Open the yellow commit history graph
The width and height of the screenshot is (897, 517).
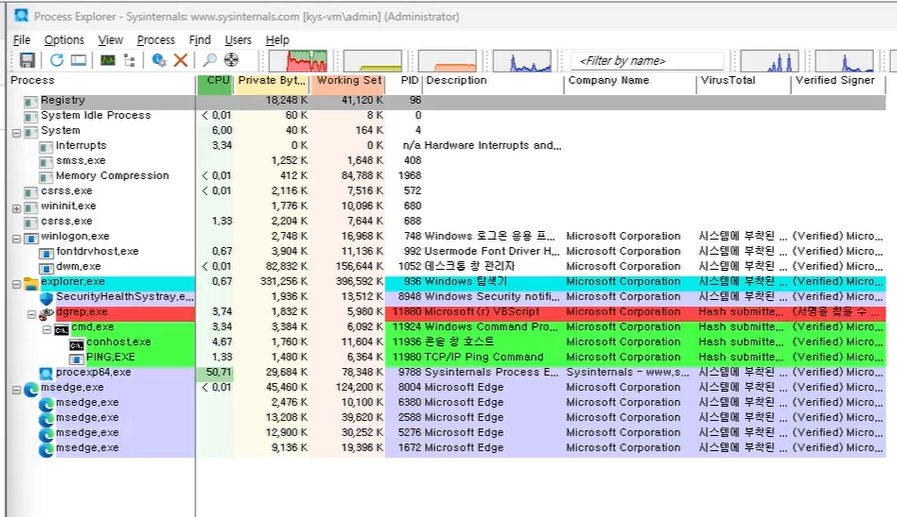point(372,61)
